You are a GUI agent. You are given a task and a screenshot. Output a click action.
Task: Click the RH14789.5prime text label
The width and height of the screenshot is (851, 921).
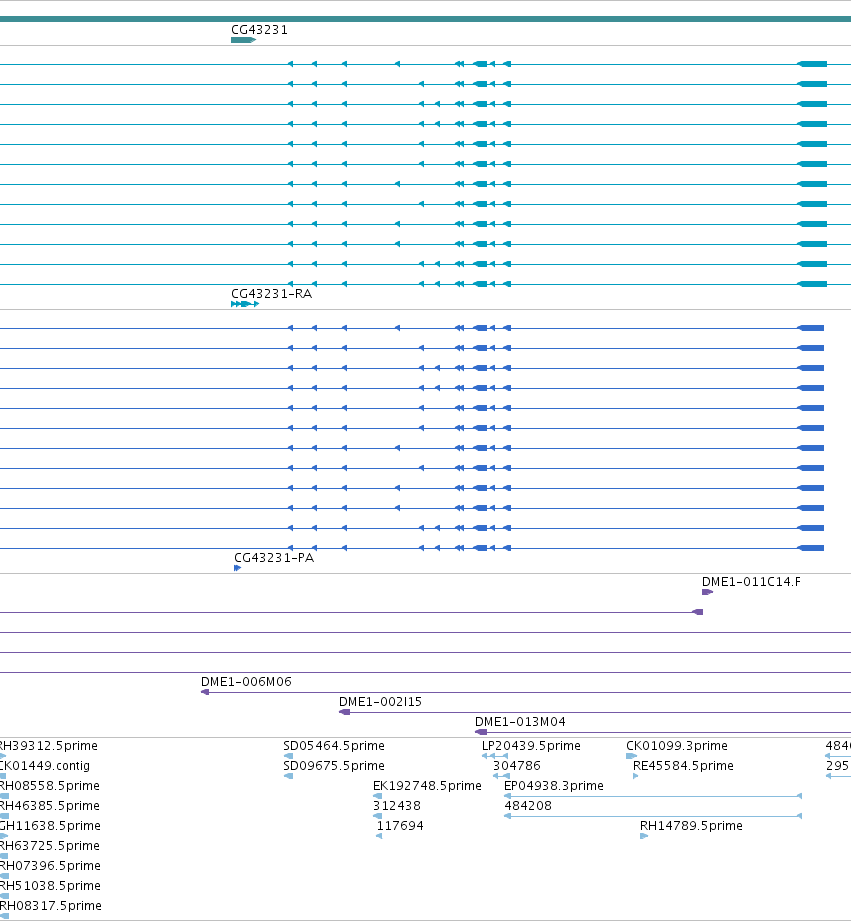pos(691,825)
